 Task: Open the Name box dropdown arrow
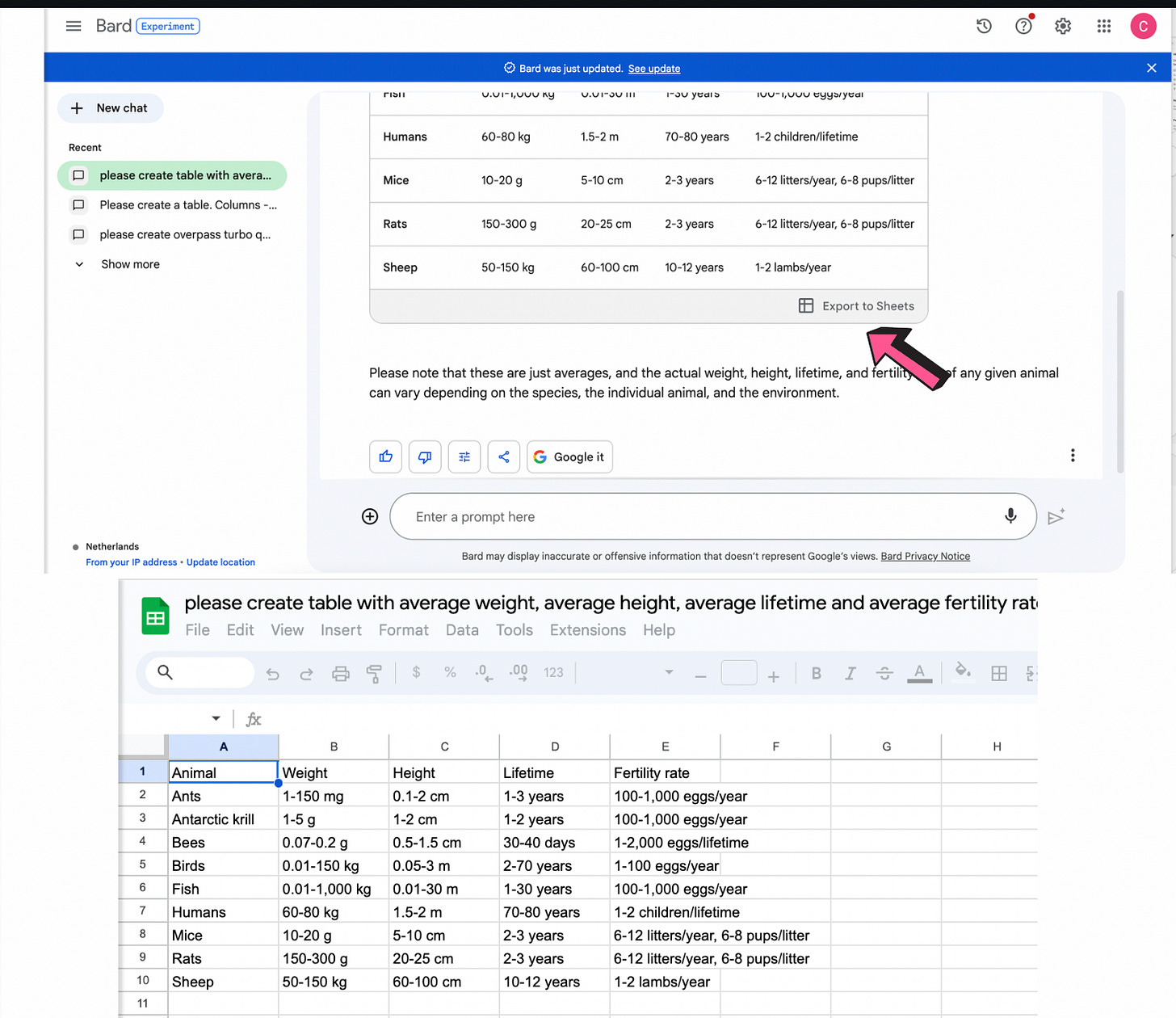[x=216, y=718]
